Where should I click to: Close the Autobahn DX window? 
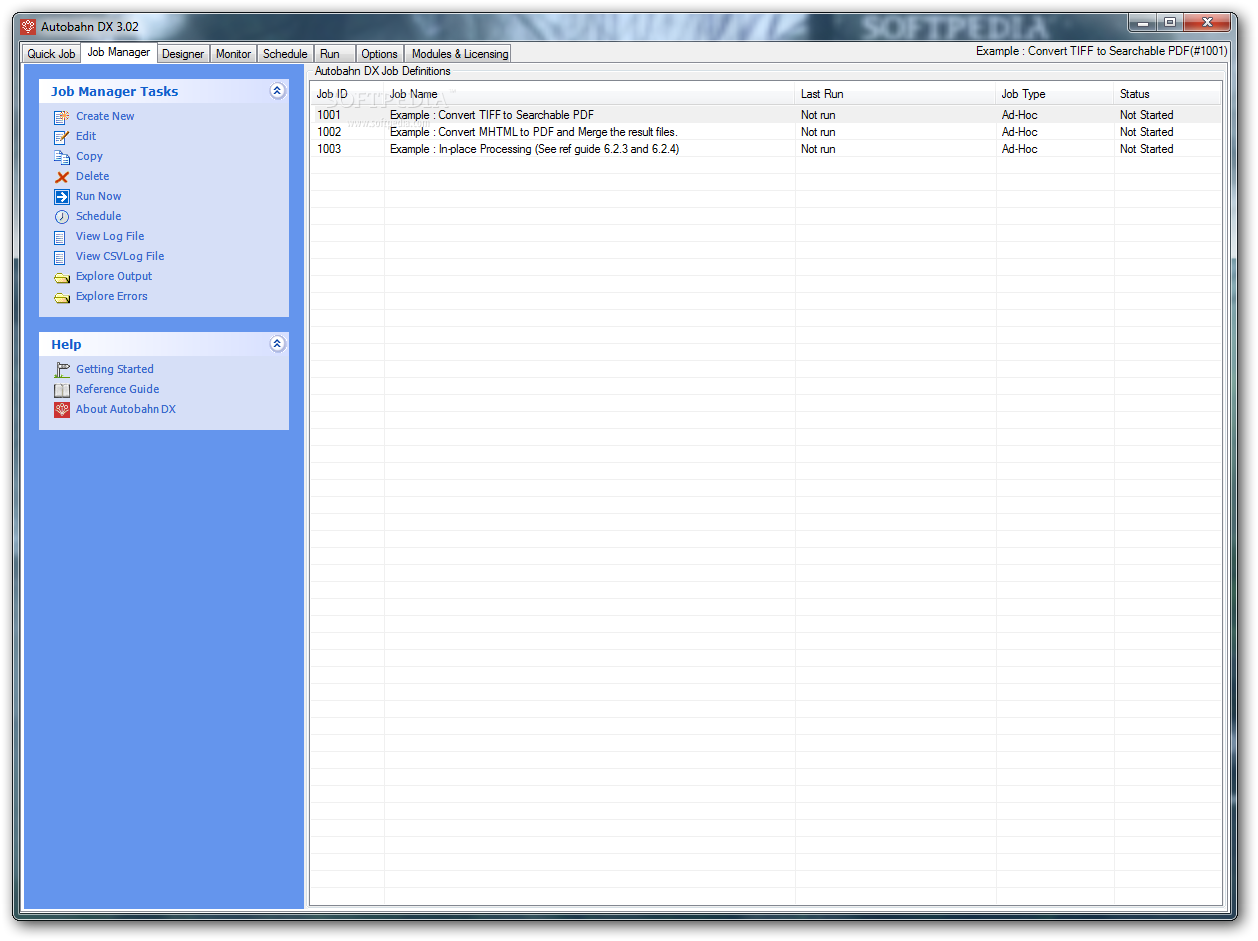[x=1207, y=22]
